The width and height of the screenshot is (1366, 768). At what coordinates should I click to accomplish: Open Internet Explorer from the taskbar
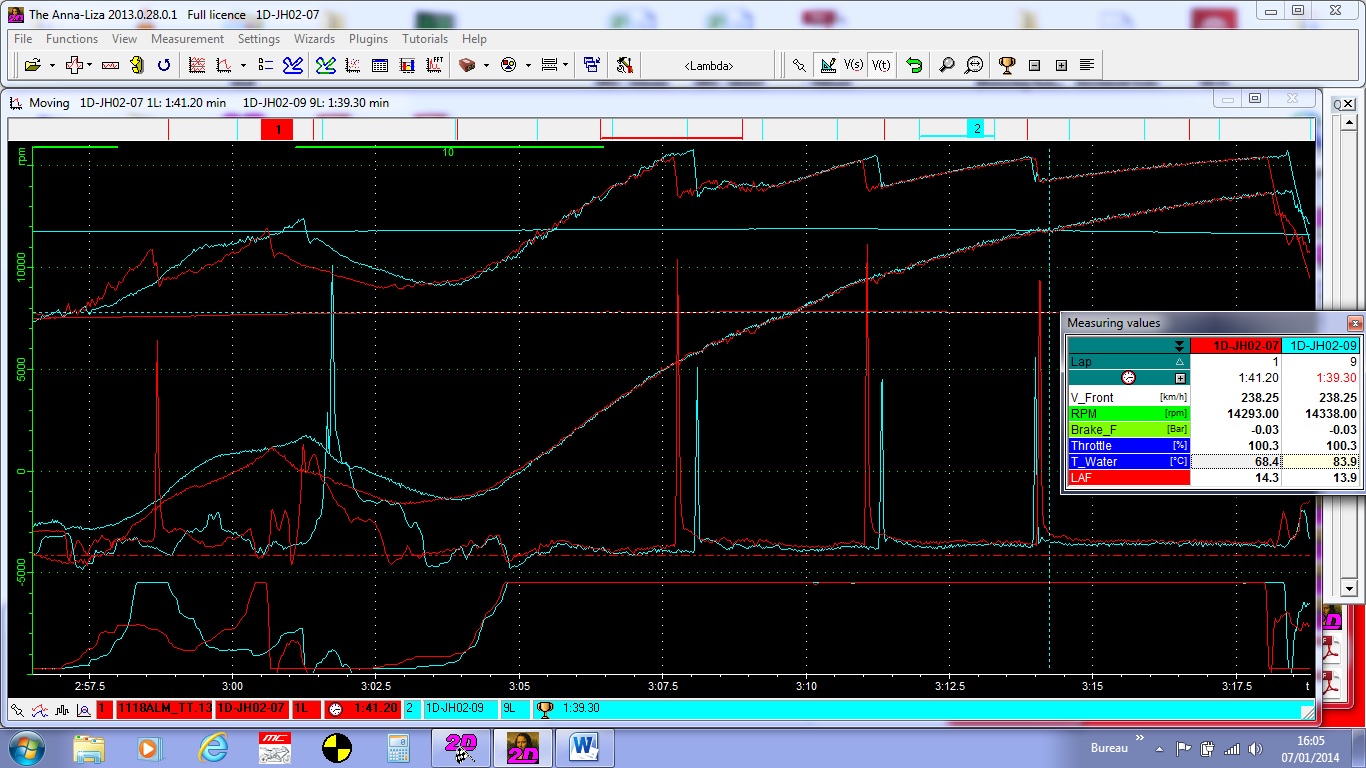tap(213, 747)
